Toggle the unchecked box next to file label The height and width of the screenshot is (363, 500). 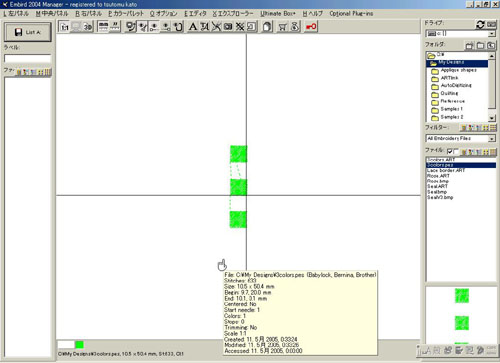pos(456,152)
